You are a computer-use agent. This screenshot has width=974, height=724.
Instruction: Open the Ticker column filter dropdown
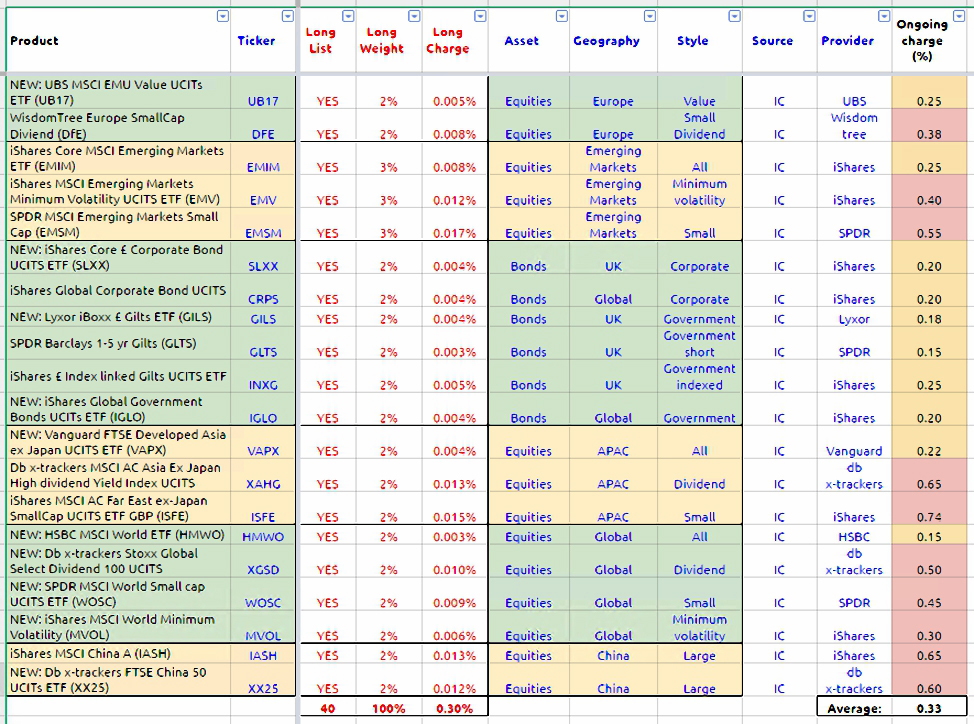pos(288,17)
